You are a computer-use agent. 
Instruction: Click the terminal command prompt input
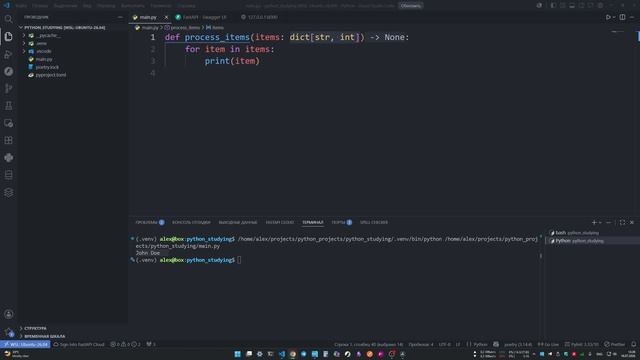[239, 260]
